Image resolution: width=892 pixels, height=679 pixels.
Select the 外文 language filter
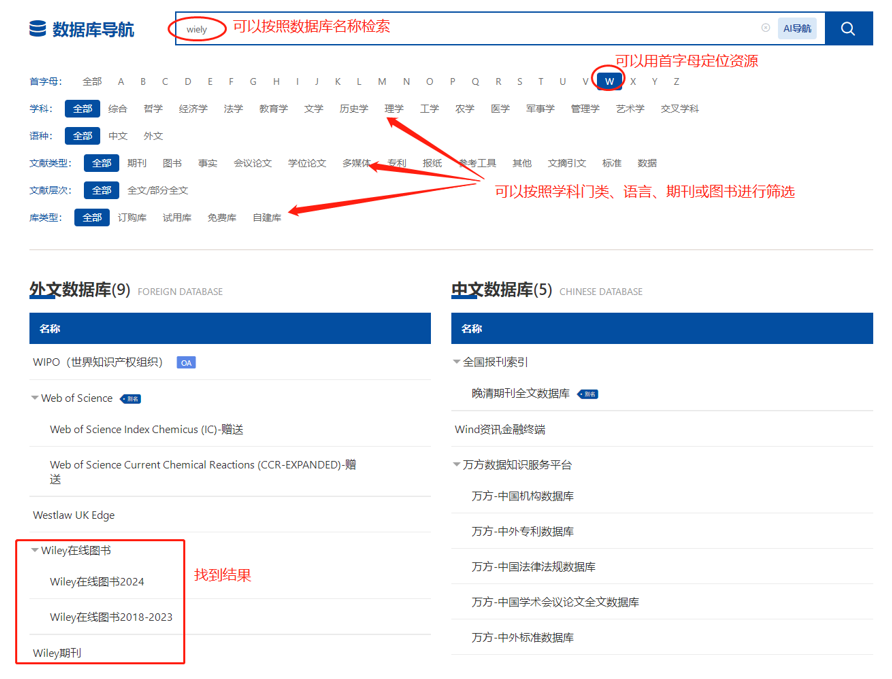coord(153,136)
